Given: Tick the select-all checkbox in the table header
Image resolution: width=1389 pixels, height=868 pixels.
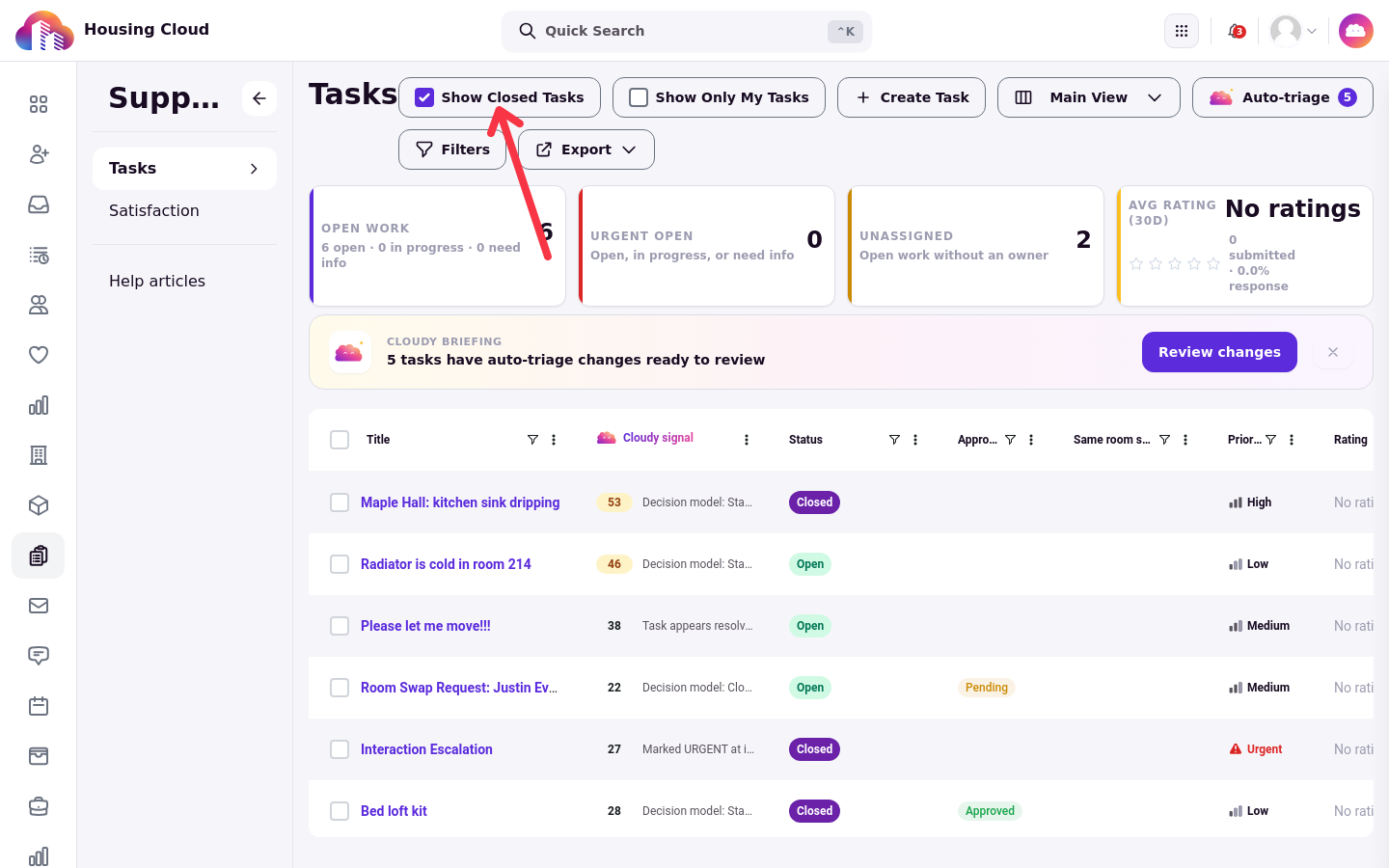Looking at the screenshot, I should pos(340,440).
